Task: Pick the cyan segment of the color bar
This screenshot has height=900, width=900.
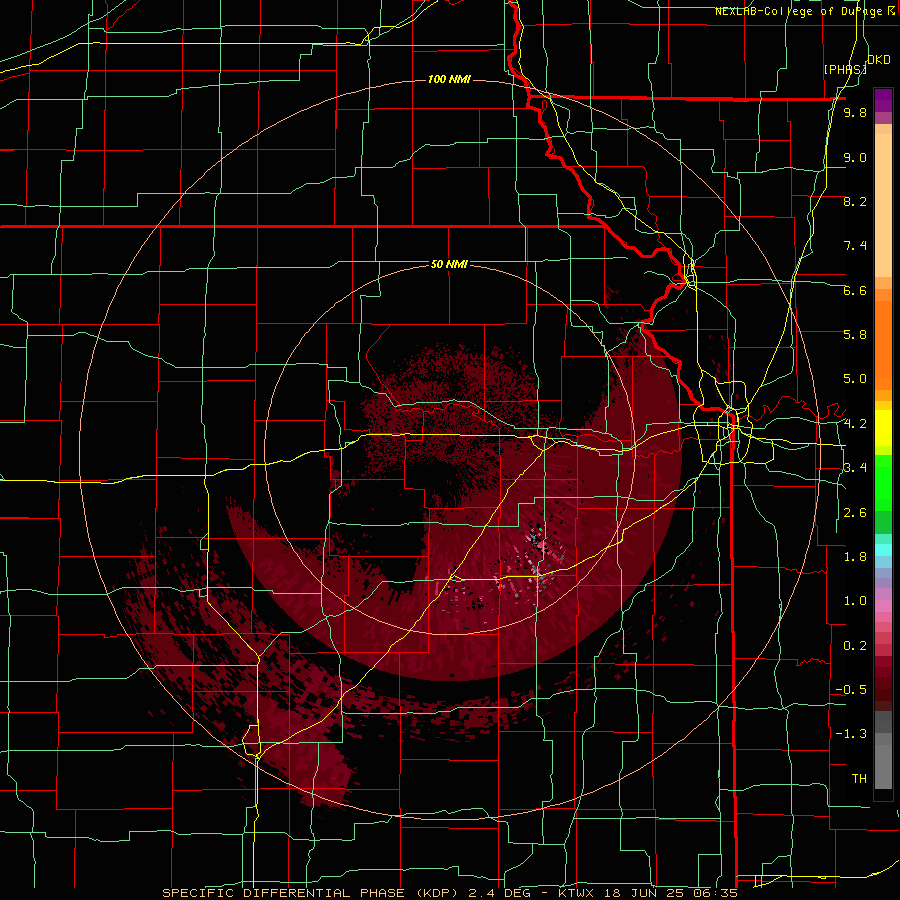Action: point(883,549)
